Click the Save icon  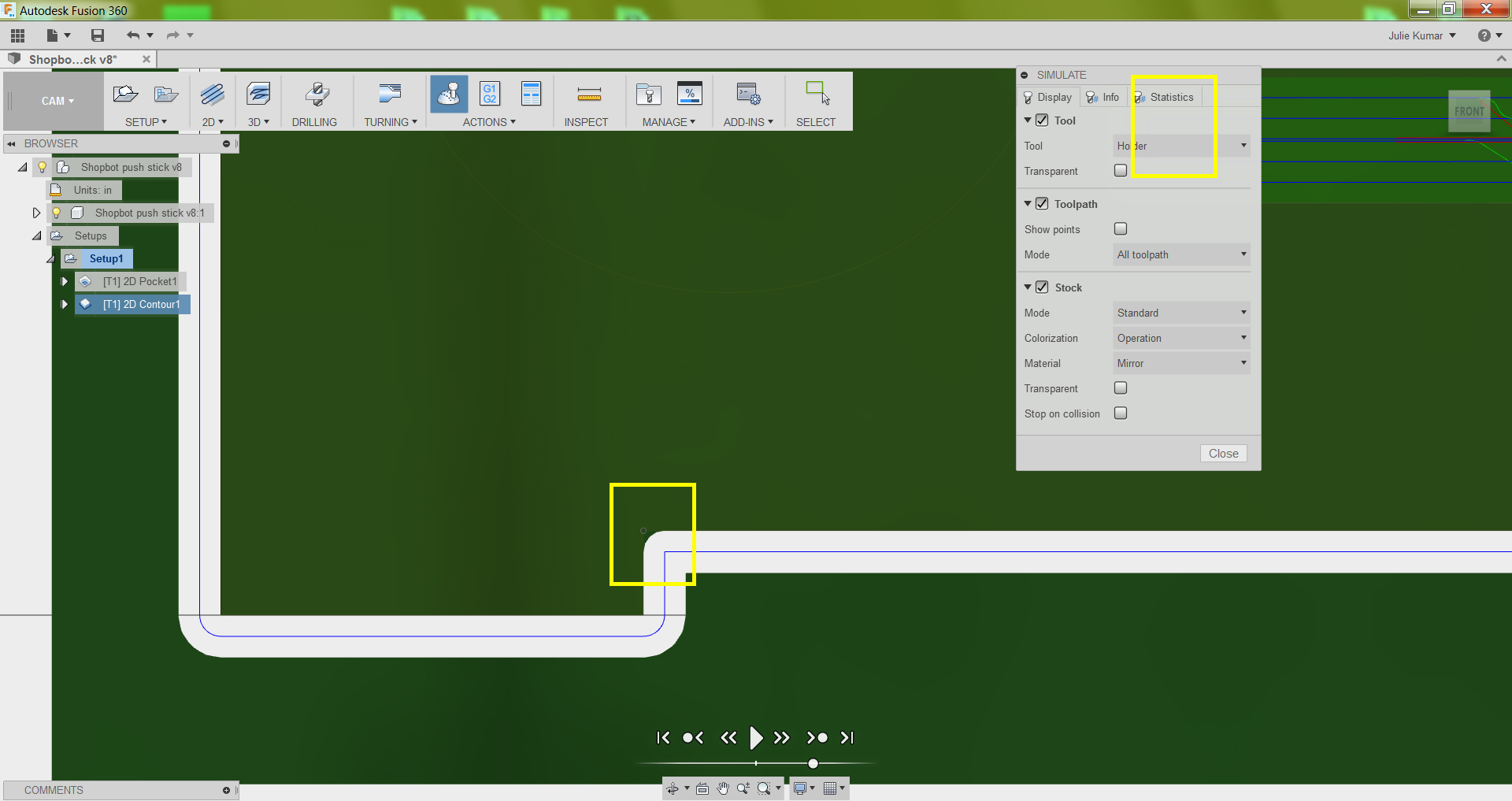[98, 35]
